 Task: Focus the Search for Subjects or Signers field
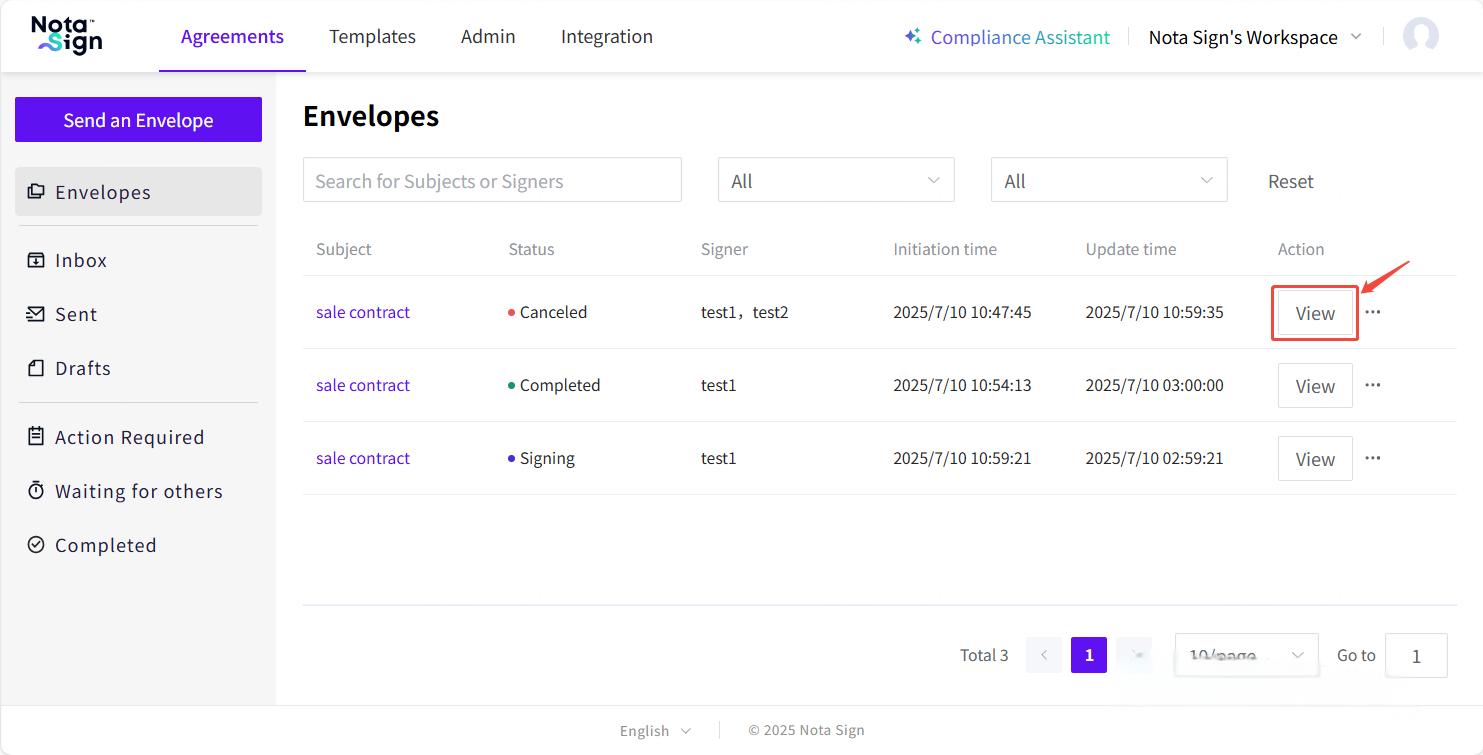coord(492,181)
